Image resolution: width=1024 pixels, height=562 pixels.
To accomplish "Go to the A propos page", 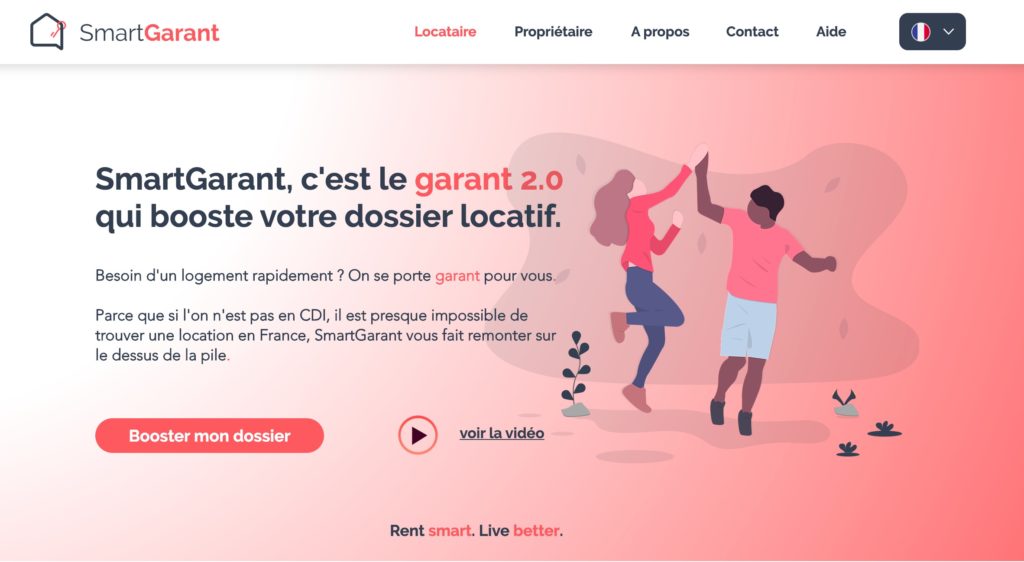I will point(660,32).
